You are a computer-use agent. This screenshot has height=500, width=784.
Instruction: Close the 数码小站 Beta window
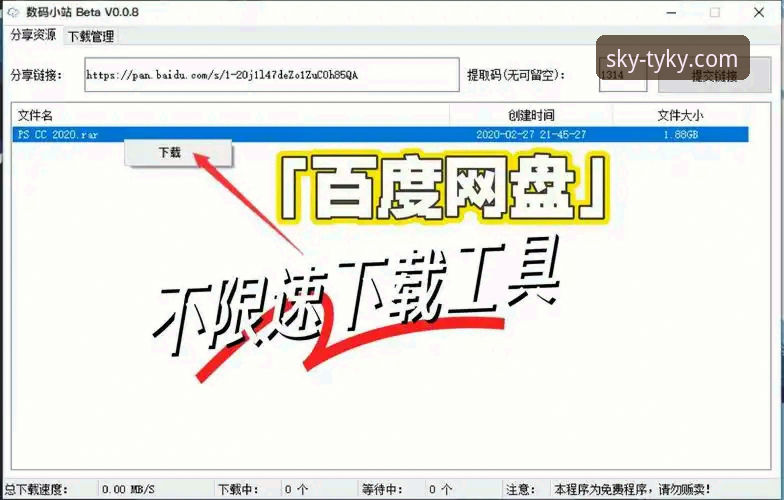(759, 12)
